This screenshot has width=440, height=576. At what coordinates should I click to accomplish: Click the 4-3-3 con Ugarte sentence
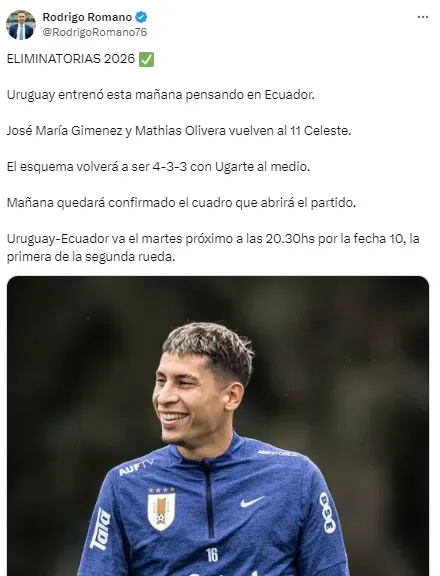tap(158, 167)
